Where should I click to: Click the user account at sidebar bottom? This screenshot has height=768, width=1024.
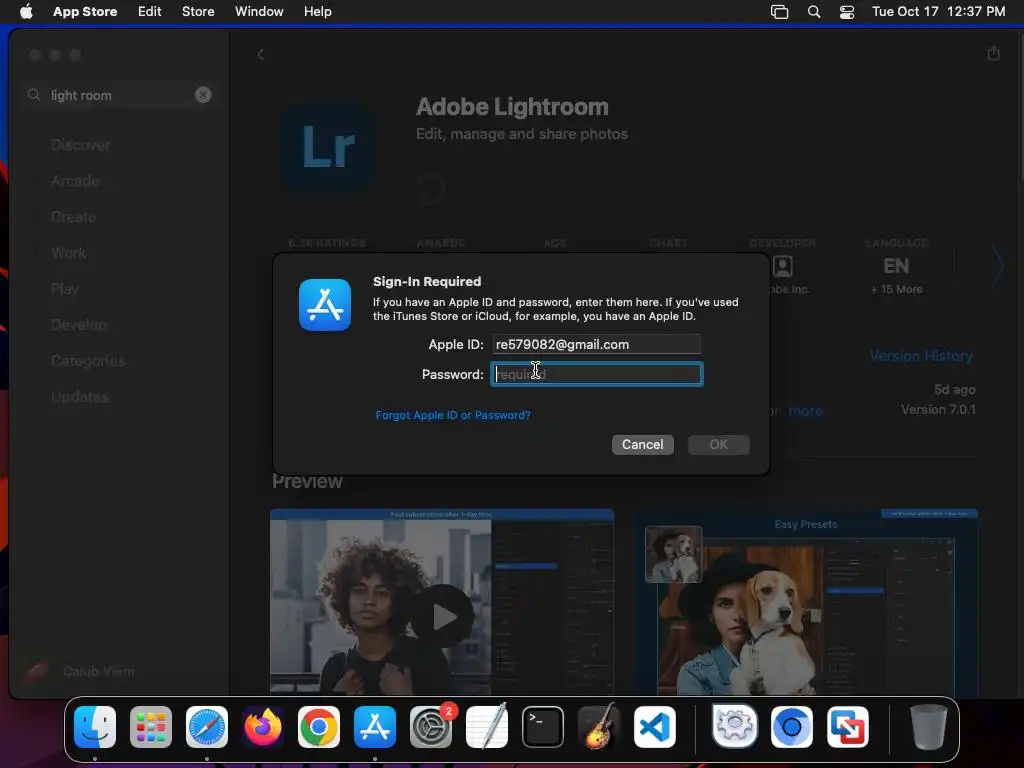pyautogui.click(x=80, y=671)
